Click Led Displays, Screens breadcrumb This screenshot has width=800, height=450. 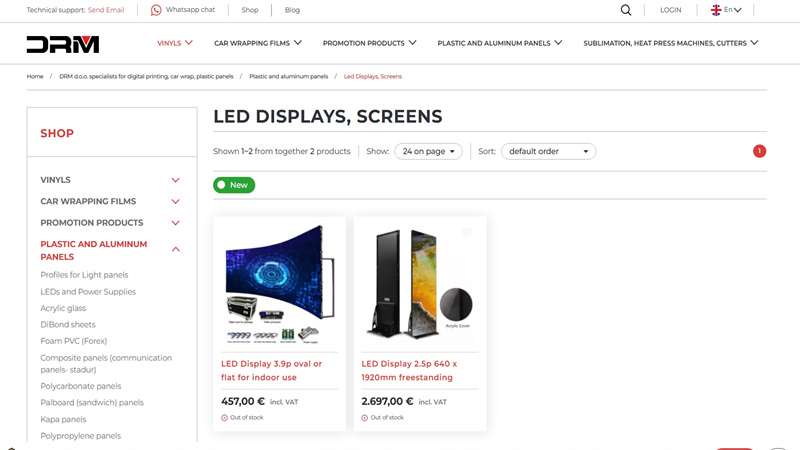point(372,76)
